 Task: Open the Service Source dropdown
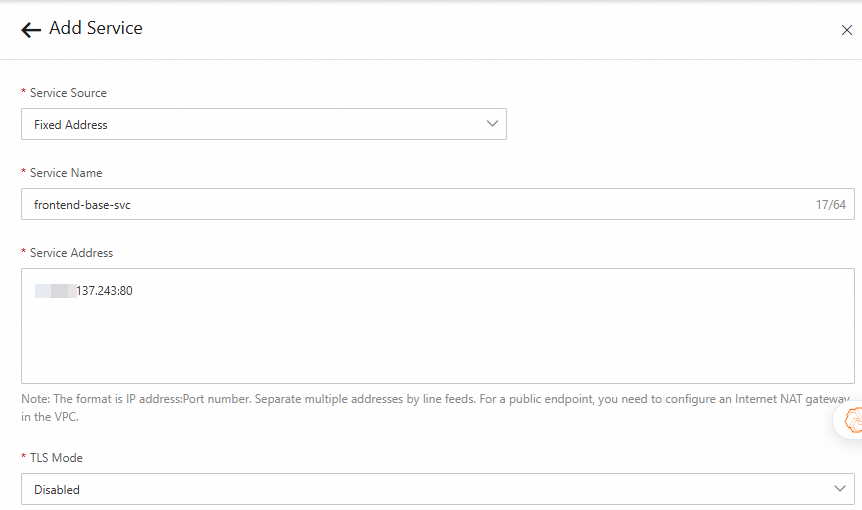[263, 124]
